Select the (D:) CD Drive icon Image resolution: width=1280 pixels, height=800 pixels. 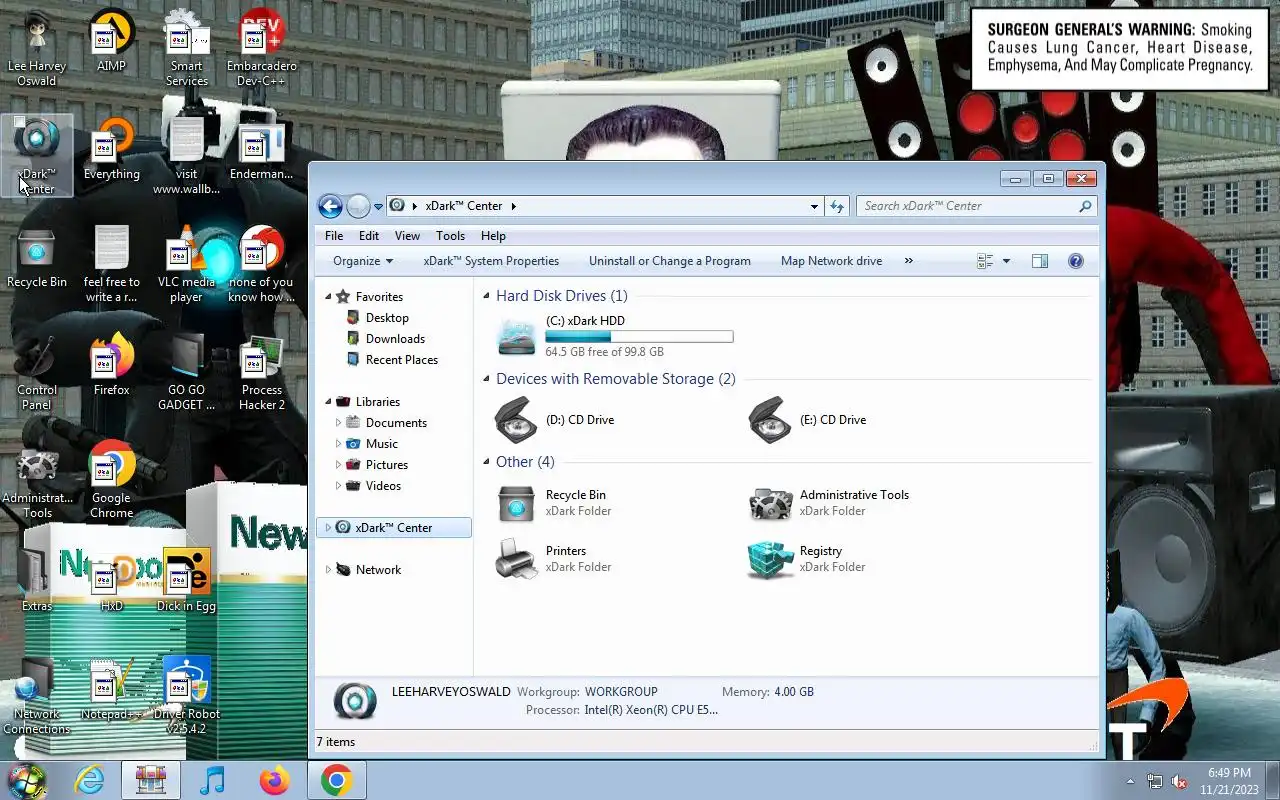[517, 420]
